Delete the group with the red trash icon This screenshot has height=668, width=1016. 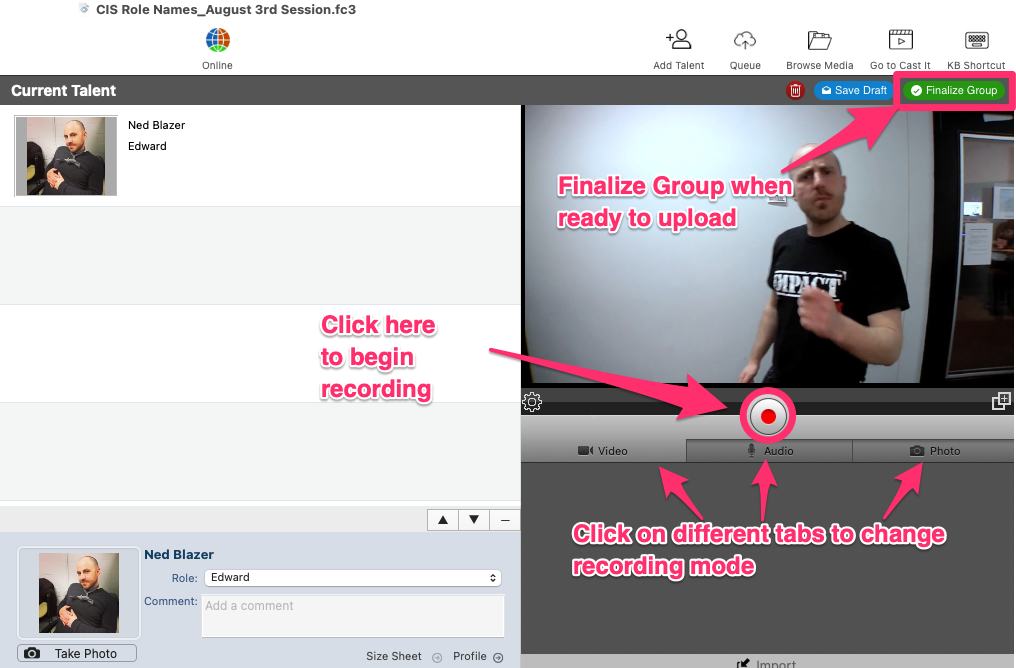[x=796, y=91]
